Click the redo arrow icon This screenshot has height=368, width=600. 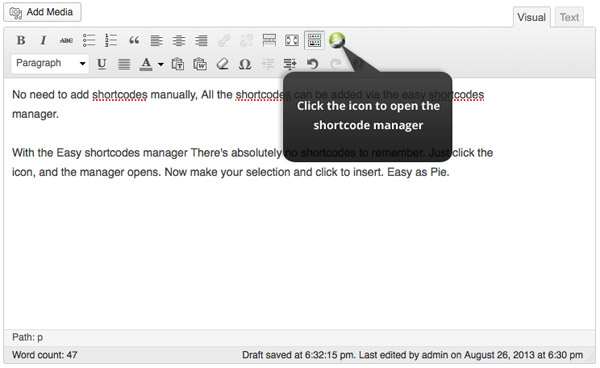(335, 64)
